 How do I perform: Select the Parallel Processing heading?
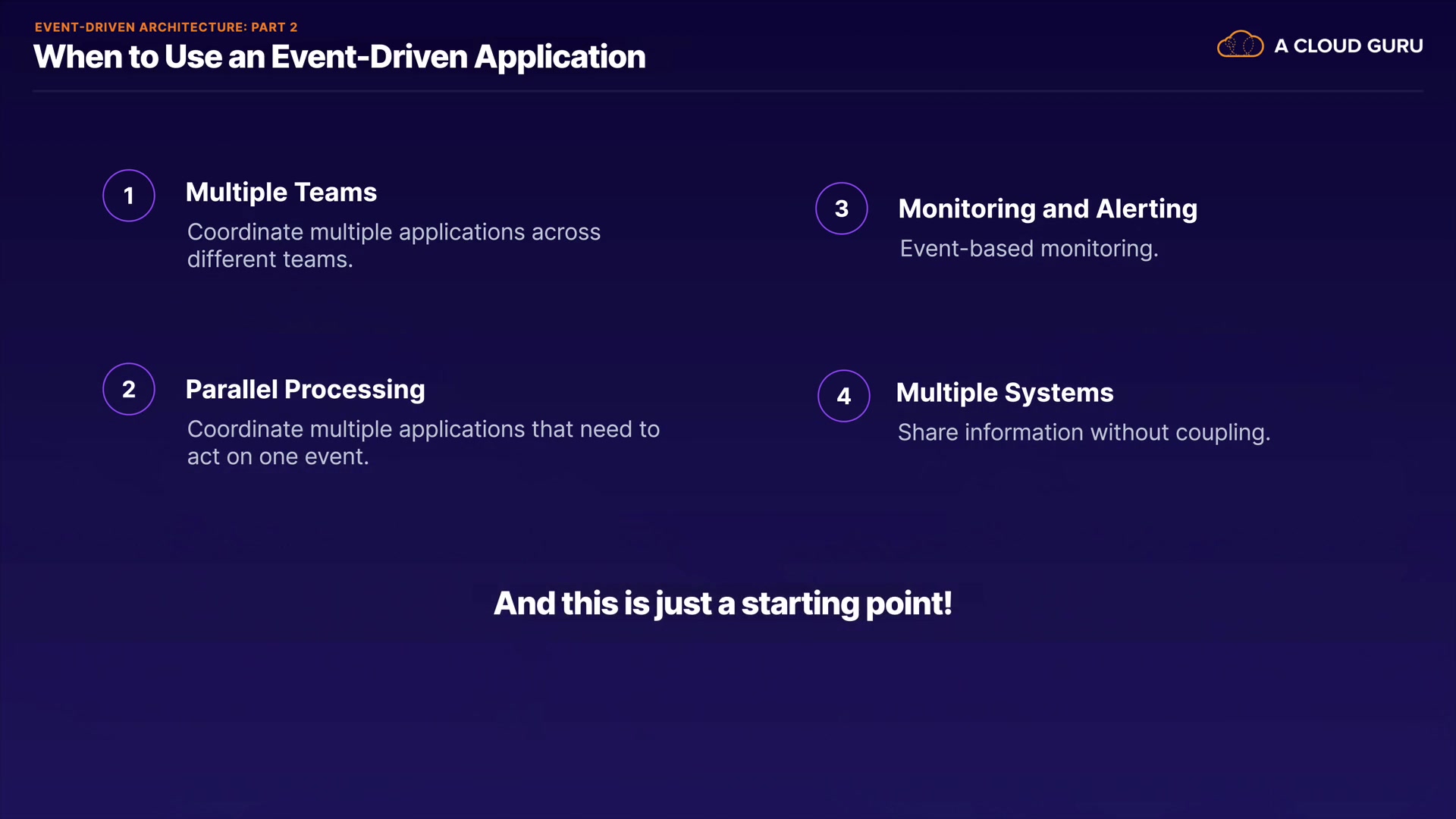click(x=305, y=390)
